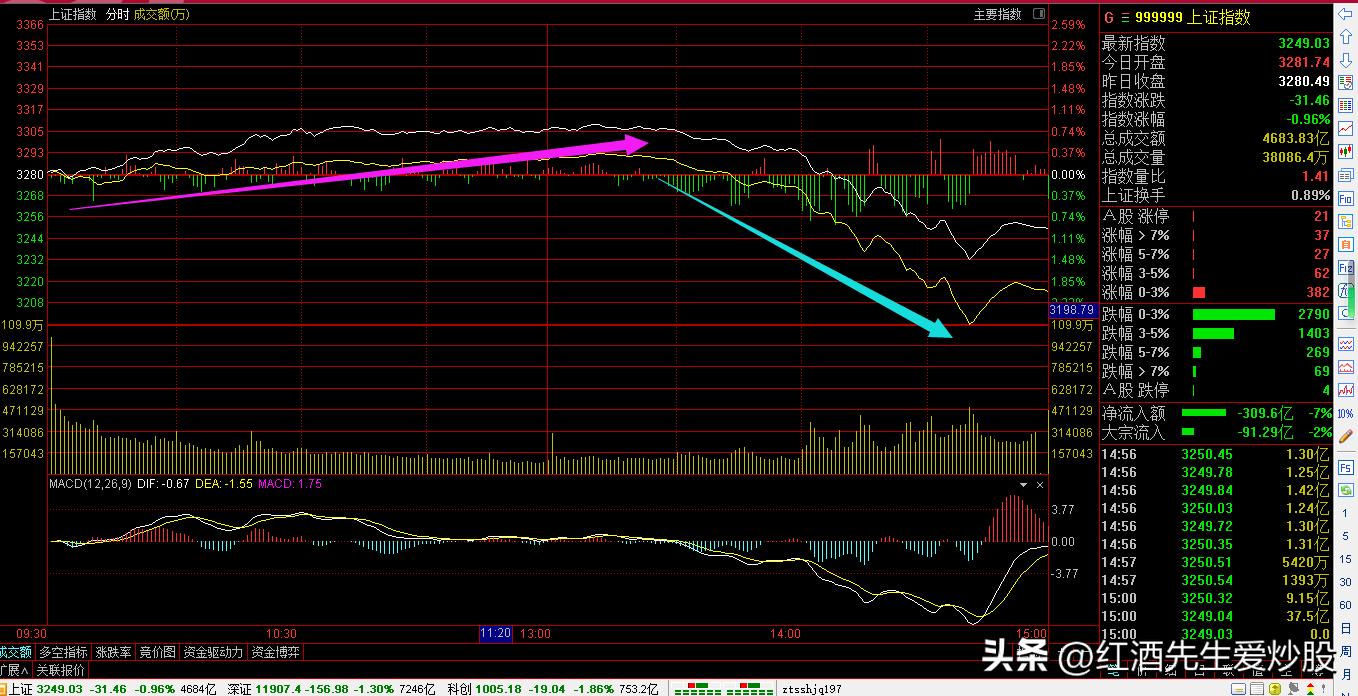Select 1-minute period in right sidebar
1358x696 pixels.
click(x=1344, y=513)
